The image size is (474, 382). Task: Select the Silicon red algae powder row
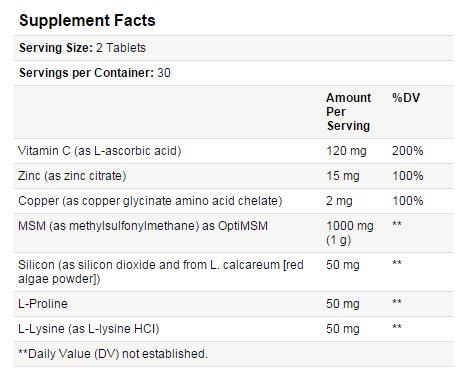pyautogui.click(x=233, y=272)
